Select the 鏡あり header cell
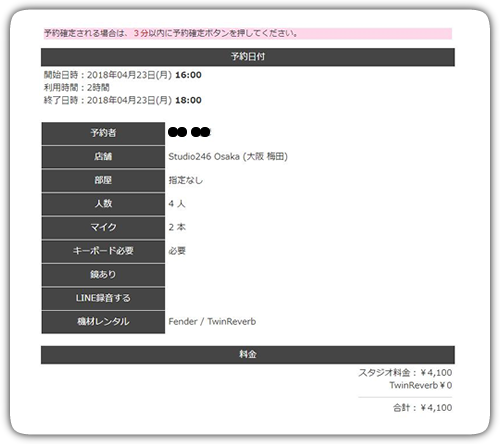This screenshot has width=500, height=444. point(103,275)
